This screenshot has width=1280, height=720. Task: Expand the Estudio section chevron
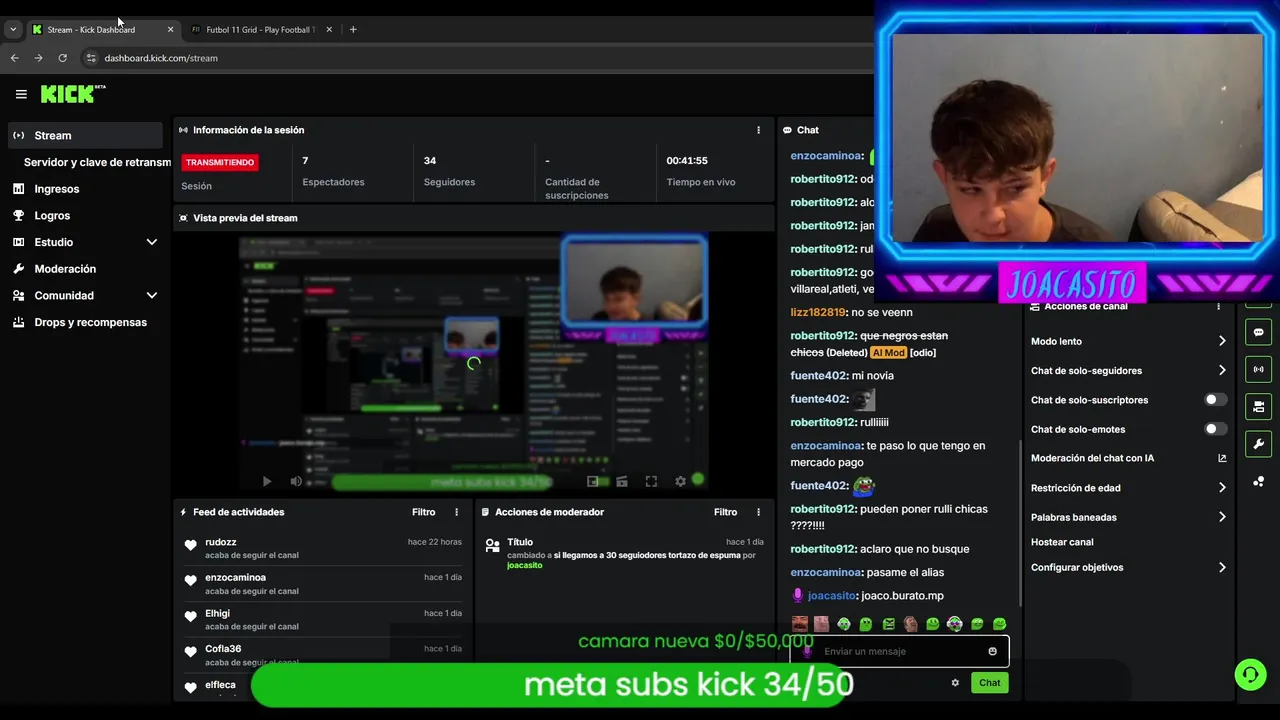[152, 242]
